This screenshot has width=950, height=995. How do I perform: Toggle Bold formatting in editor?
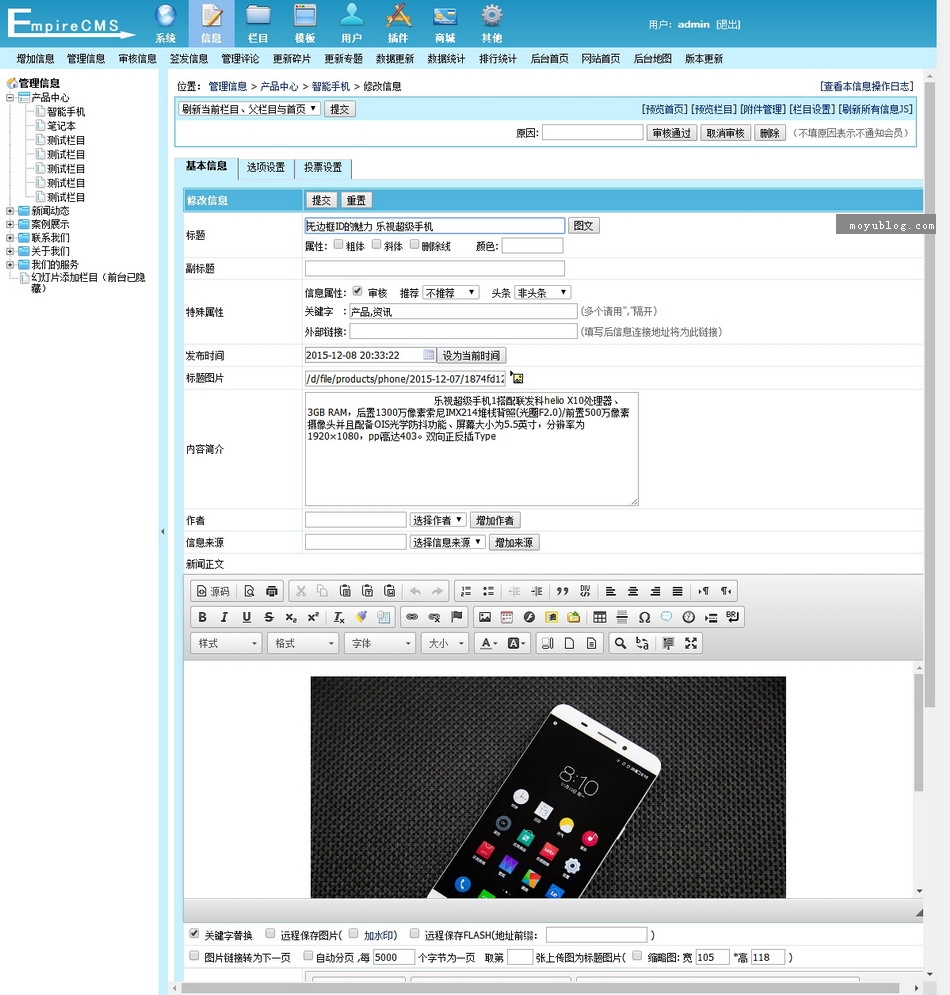click(202, 617)
